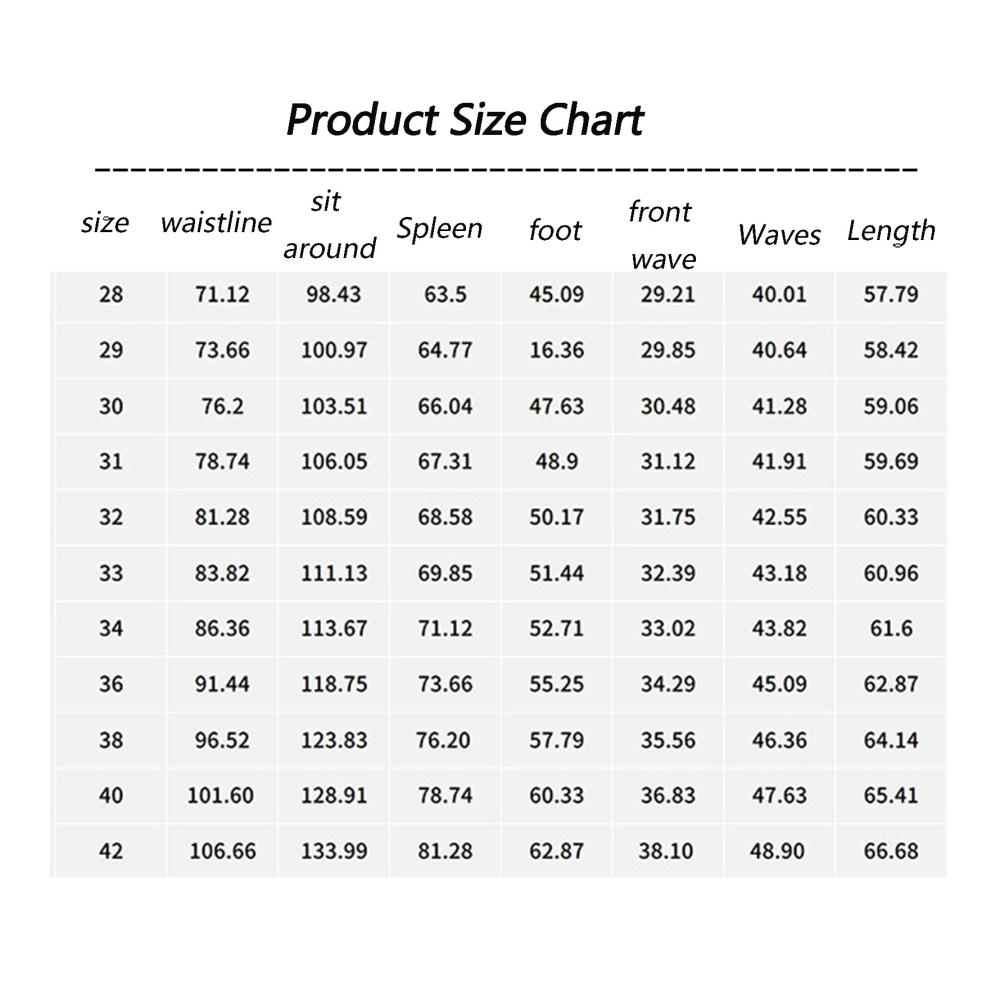1000x1000 pixels.
Task: Click the front wave column header
Action: point(661,235)
